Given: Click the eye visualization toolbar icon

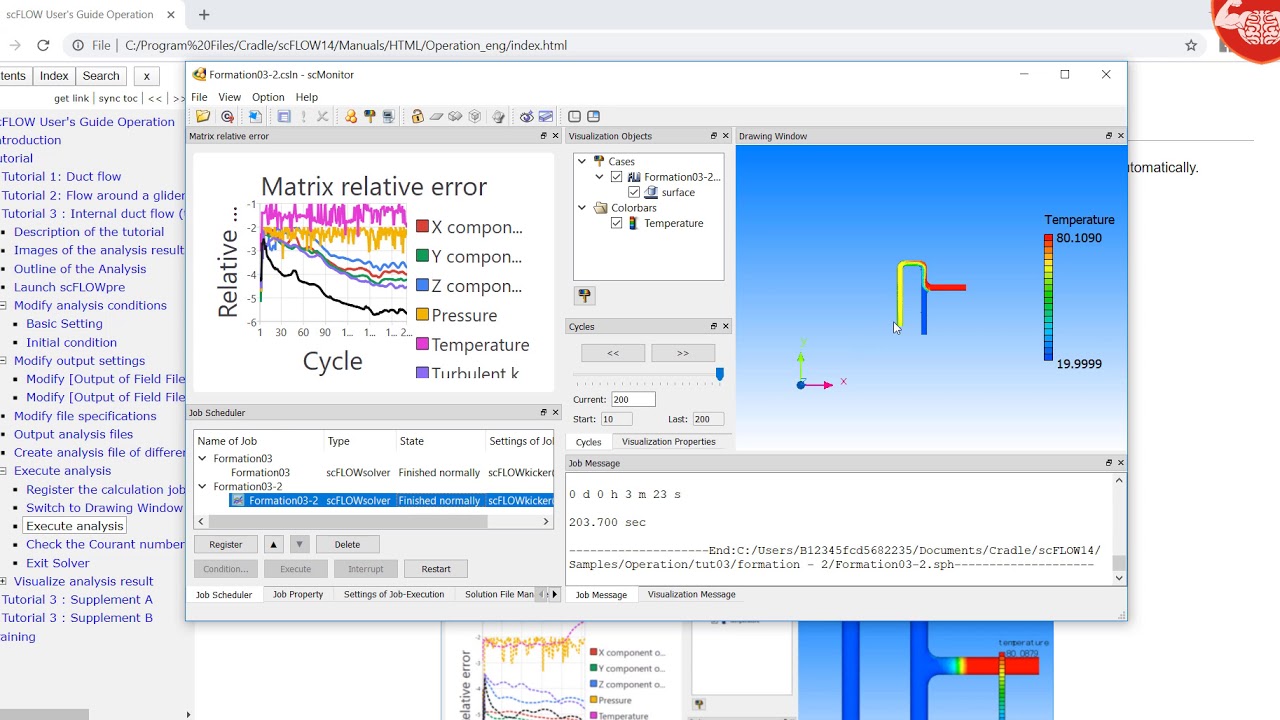Looking at the screenshot, I should [x=527, y=117].
